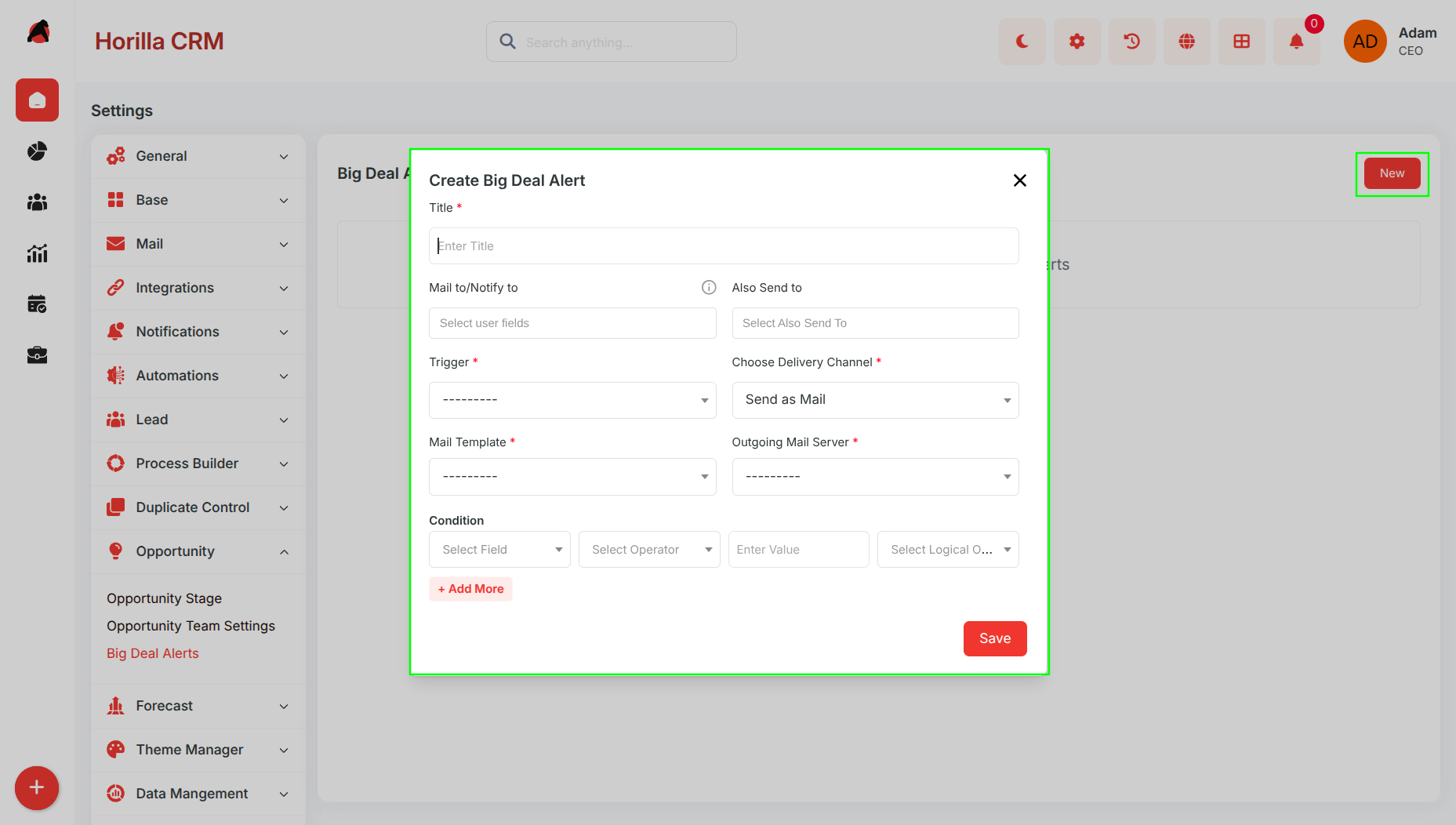The width and height of the screenshot is (1456, 825).
Task: Click the New button
Action: coord(1392,173)
